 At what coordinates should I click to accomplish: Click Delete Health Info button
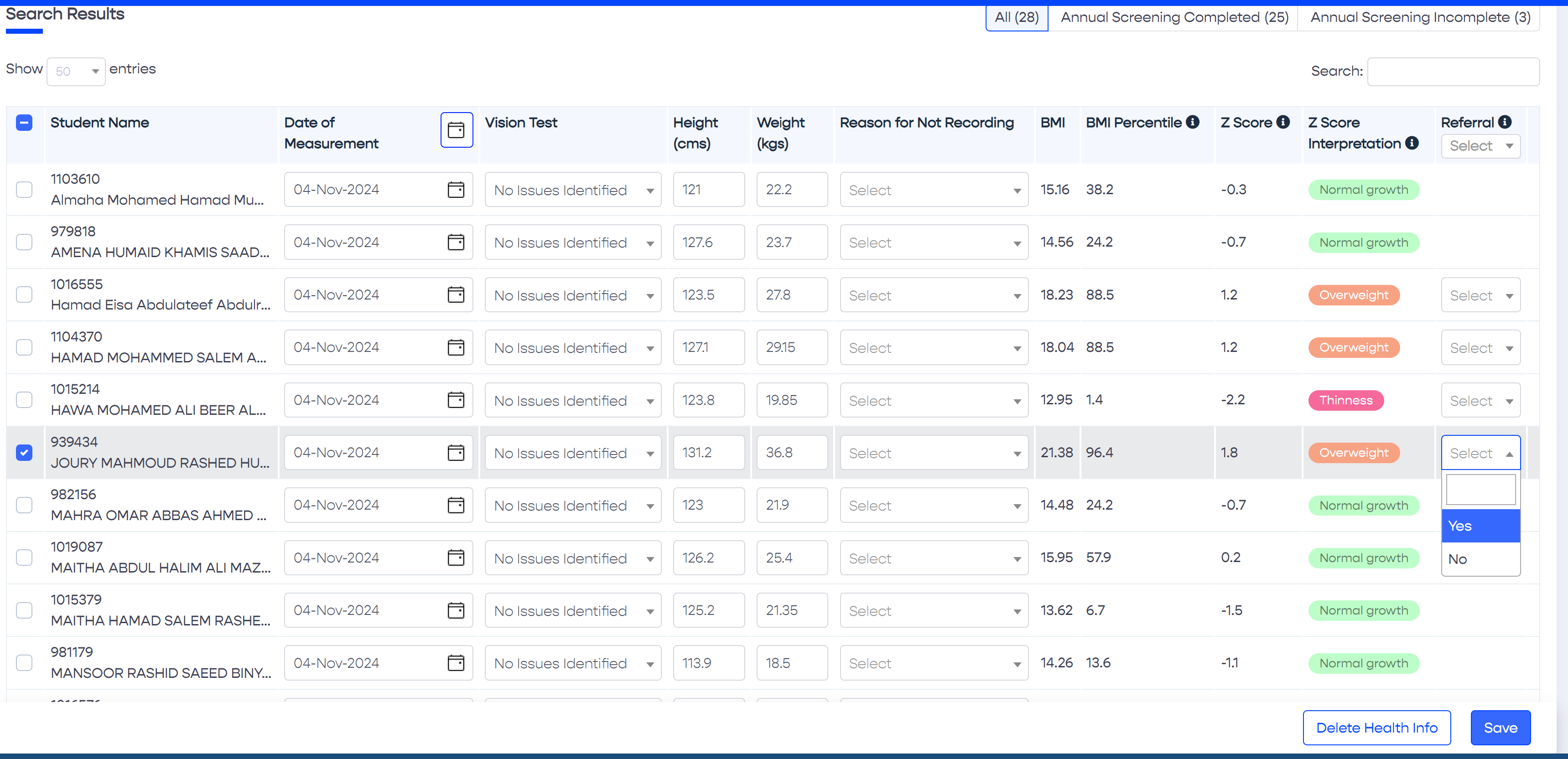pyautogui.click(x=1376, y=728)
